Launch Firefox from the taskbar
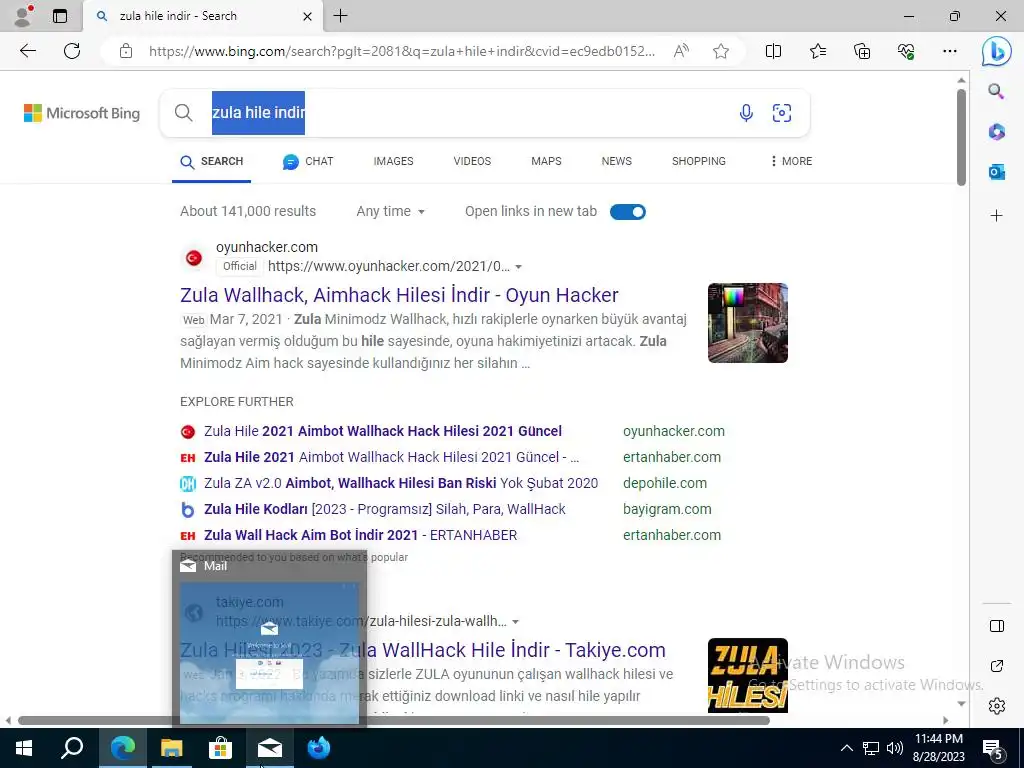The image size is (1024, 768). [319, 748]
